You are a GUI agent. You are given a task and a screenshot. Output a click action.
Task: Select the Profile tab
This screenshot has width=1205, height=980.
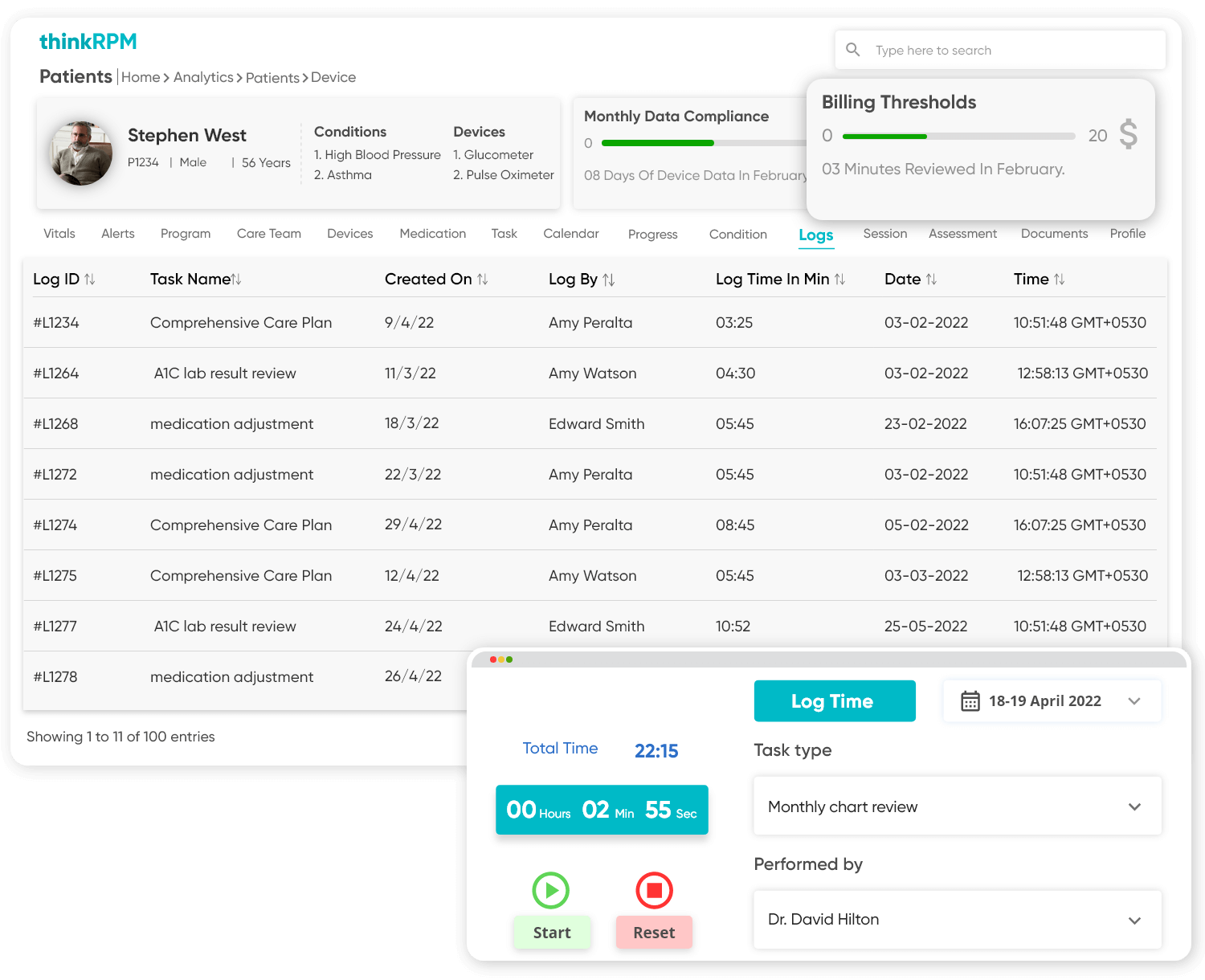point(1127,234)
